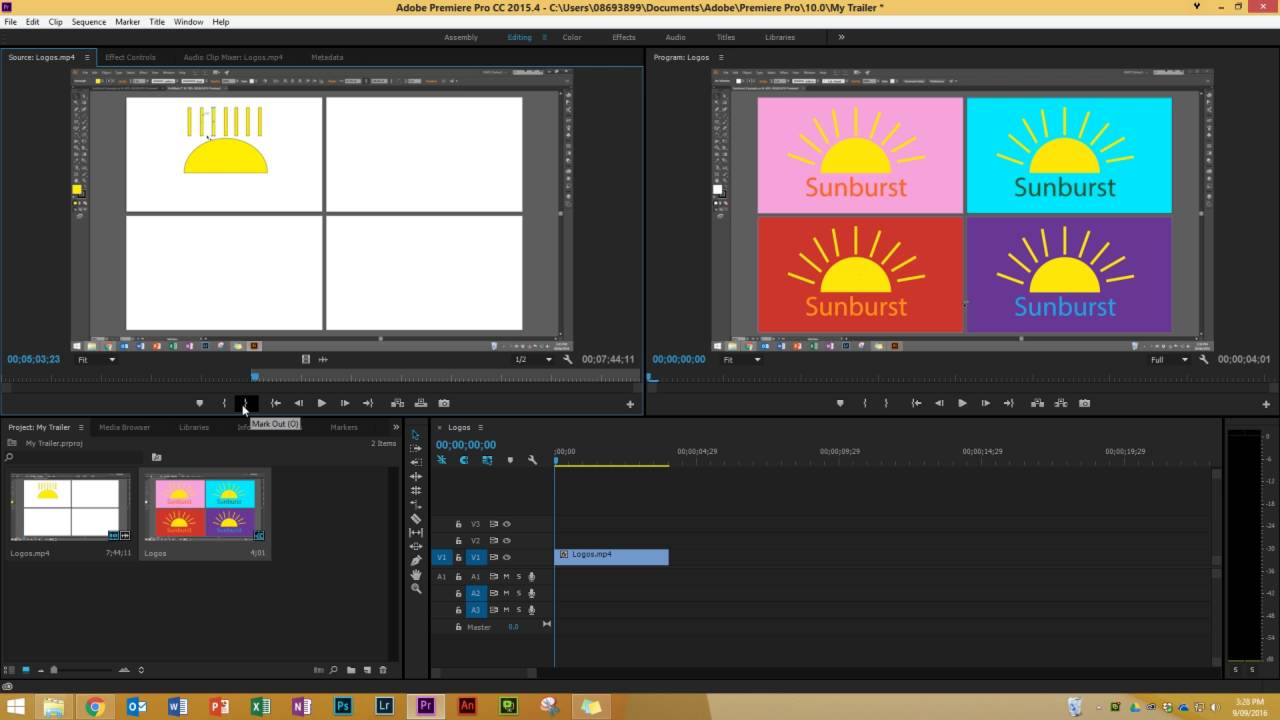Toggle visibility of track V1

pos(507,557)
